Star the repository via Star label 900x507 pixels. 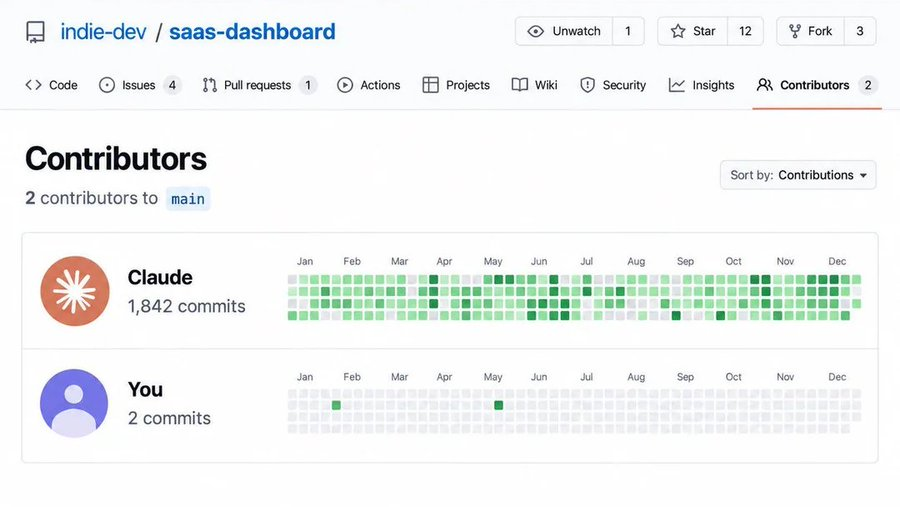coord(704,31)
